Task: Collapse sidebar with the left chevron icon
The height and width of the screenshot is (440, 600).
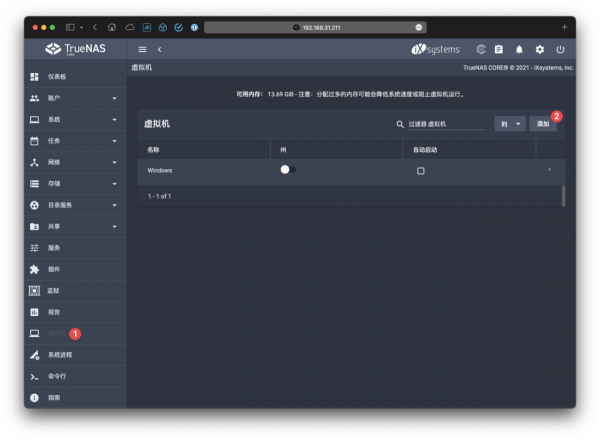Action: click(x=160, y=49)
